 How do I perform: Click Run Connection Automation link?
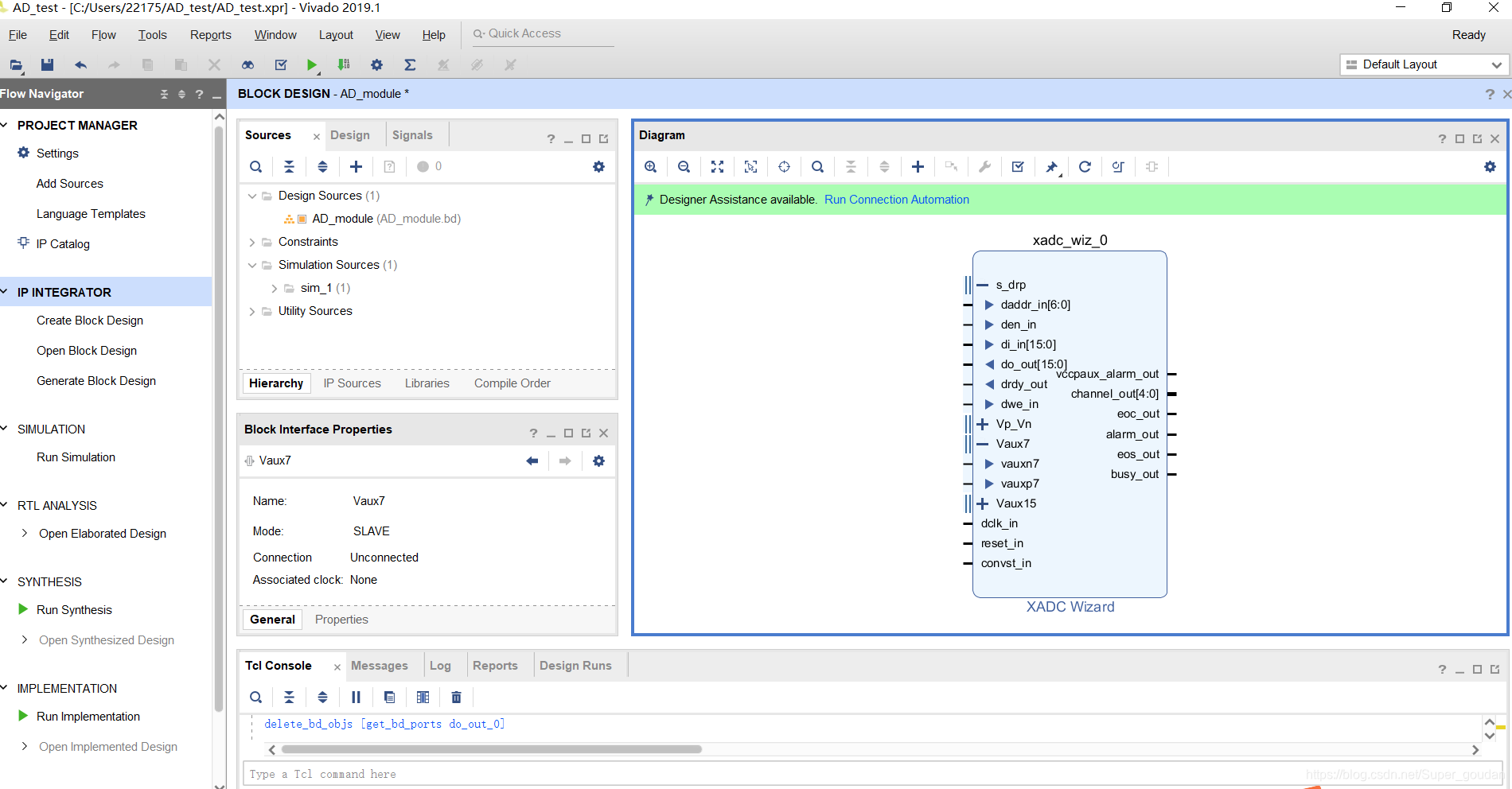(x=897, y=200)
